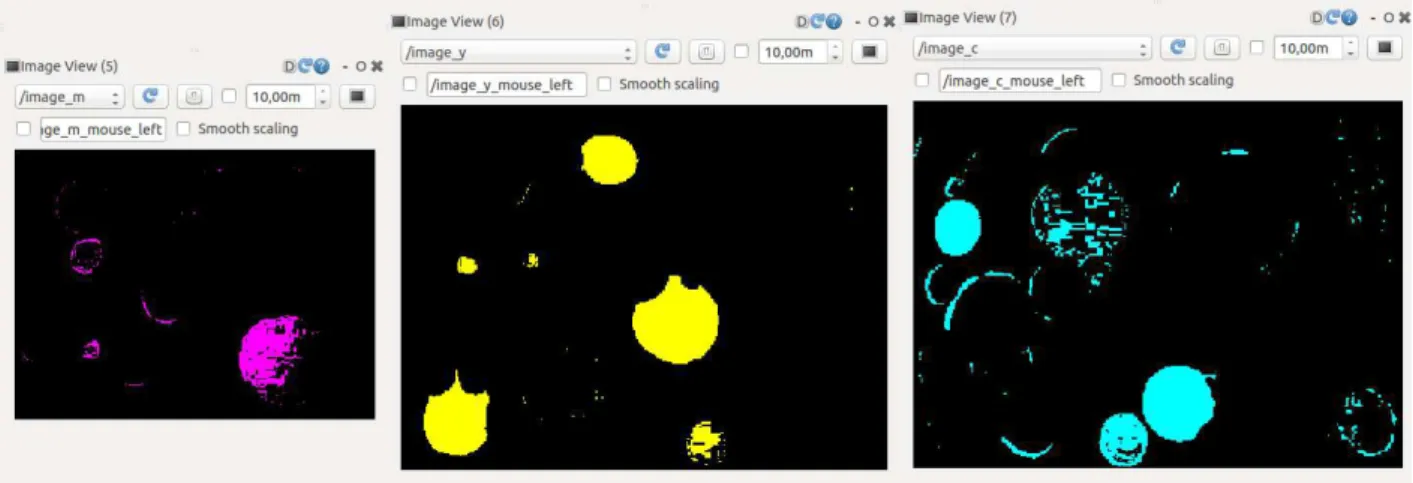1413x483 pixels.
Task: Close the Image View (7) panel
Action: coord(1405,18)
